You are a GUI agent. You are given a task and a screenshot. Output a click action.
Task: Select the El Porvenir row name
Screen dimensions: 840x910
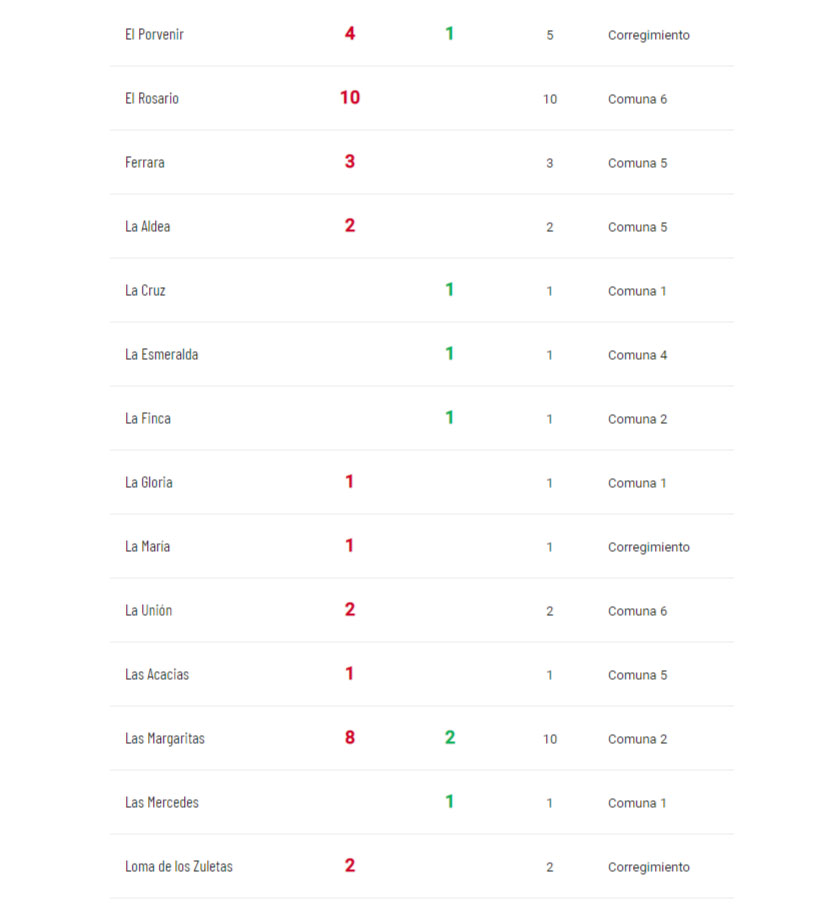coord(154,35)
